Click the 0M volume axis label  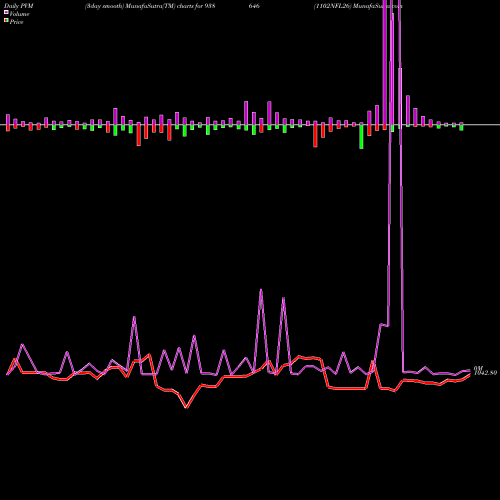click(478, 368)
